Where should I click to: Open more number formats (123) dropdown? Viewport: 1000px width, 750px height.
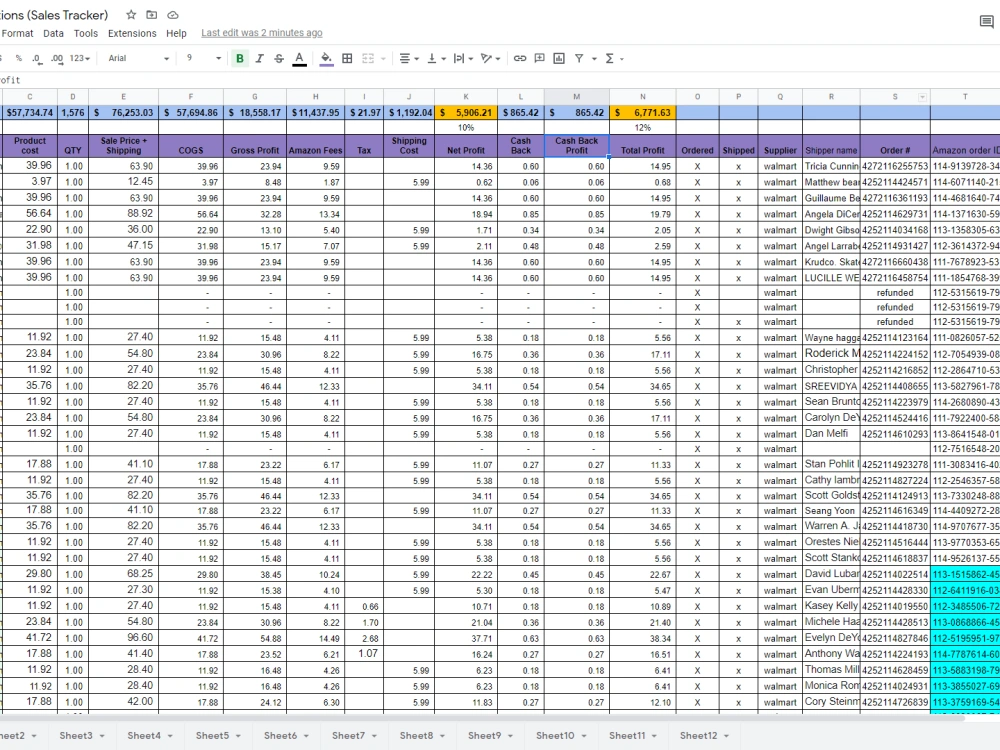point(80,58)
